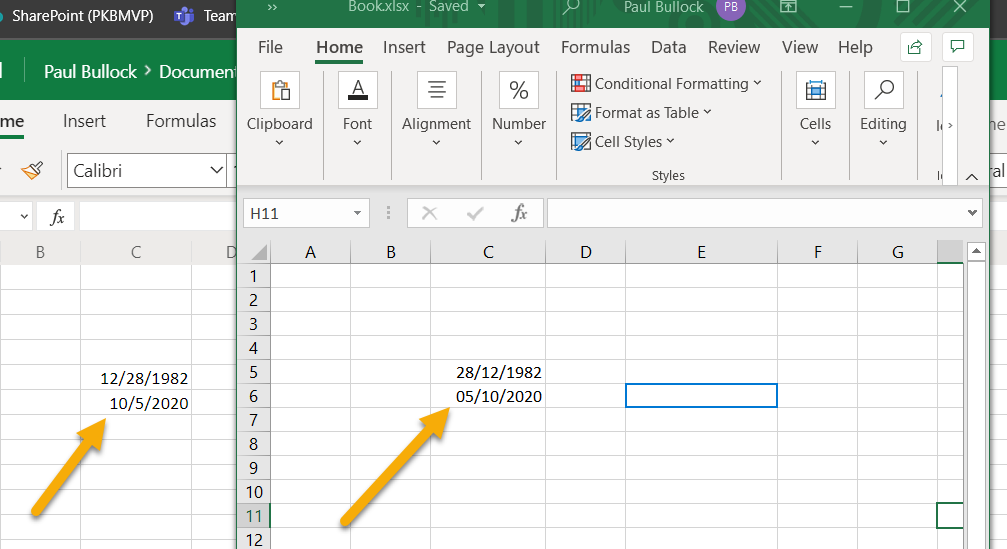Open the Font group icon
Image resolution: width=1007 pixels, height=549 pixels.
pyautogui.click(x=357, y=91)
